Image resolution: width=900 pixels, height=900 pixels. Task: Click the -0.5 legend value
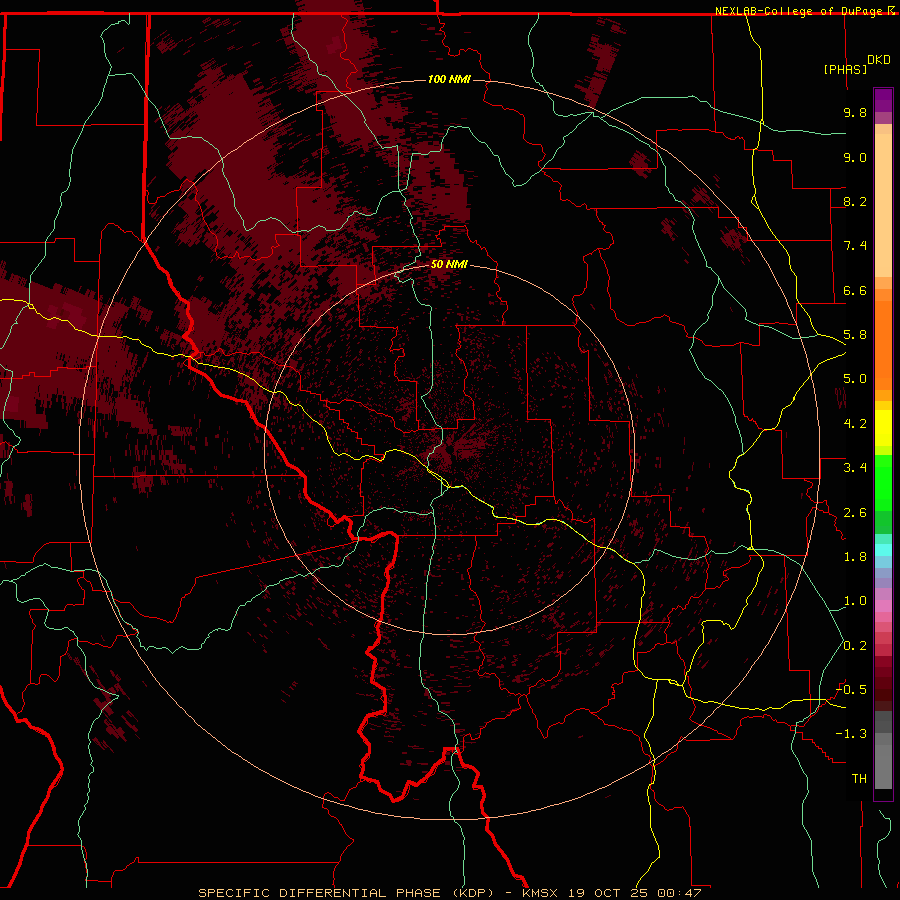pos(851,690)
